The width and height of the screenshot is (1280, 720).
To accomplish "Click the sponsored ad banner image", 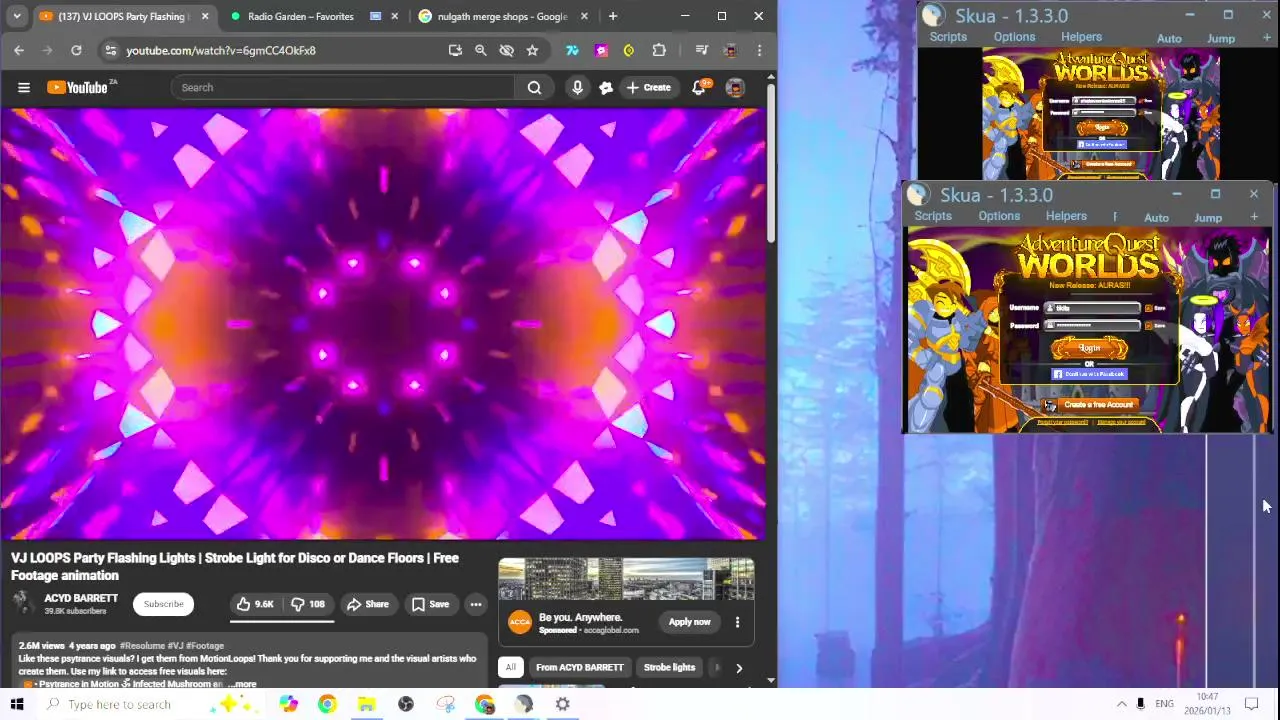I will (626, 580).
